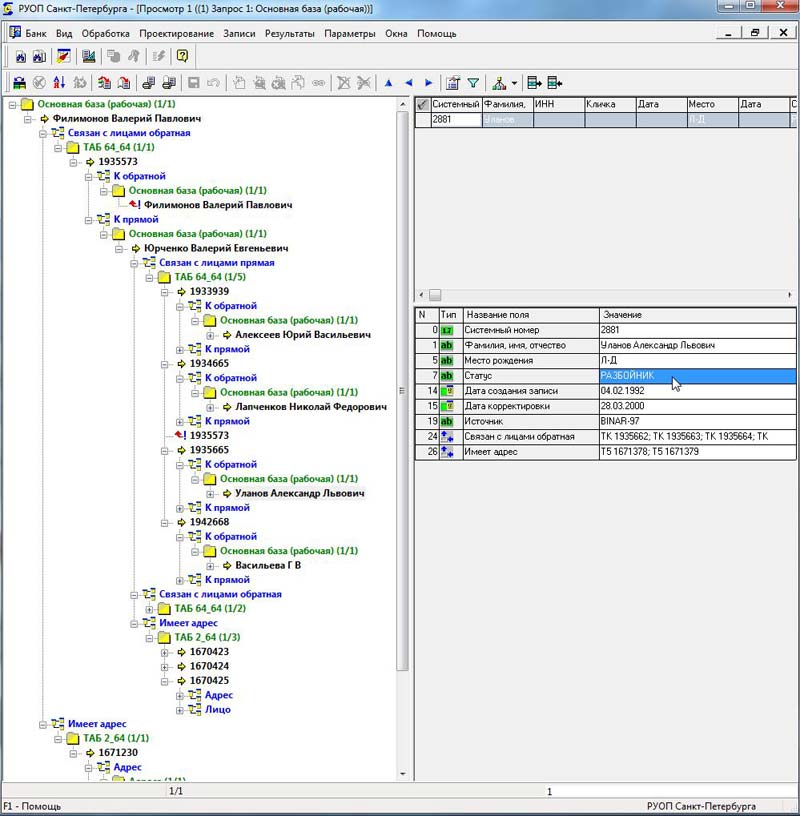Click the blue up arrow navigation icon
The height and width of the screenshot is (816, 800).
[387, 83]
